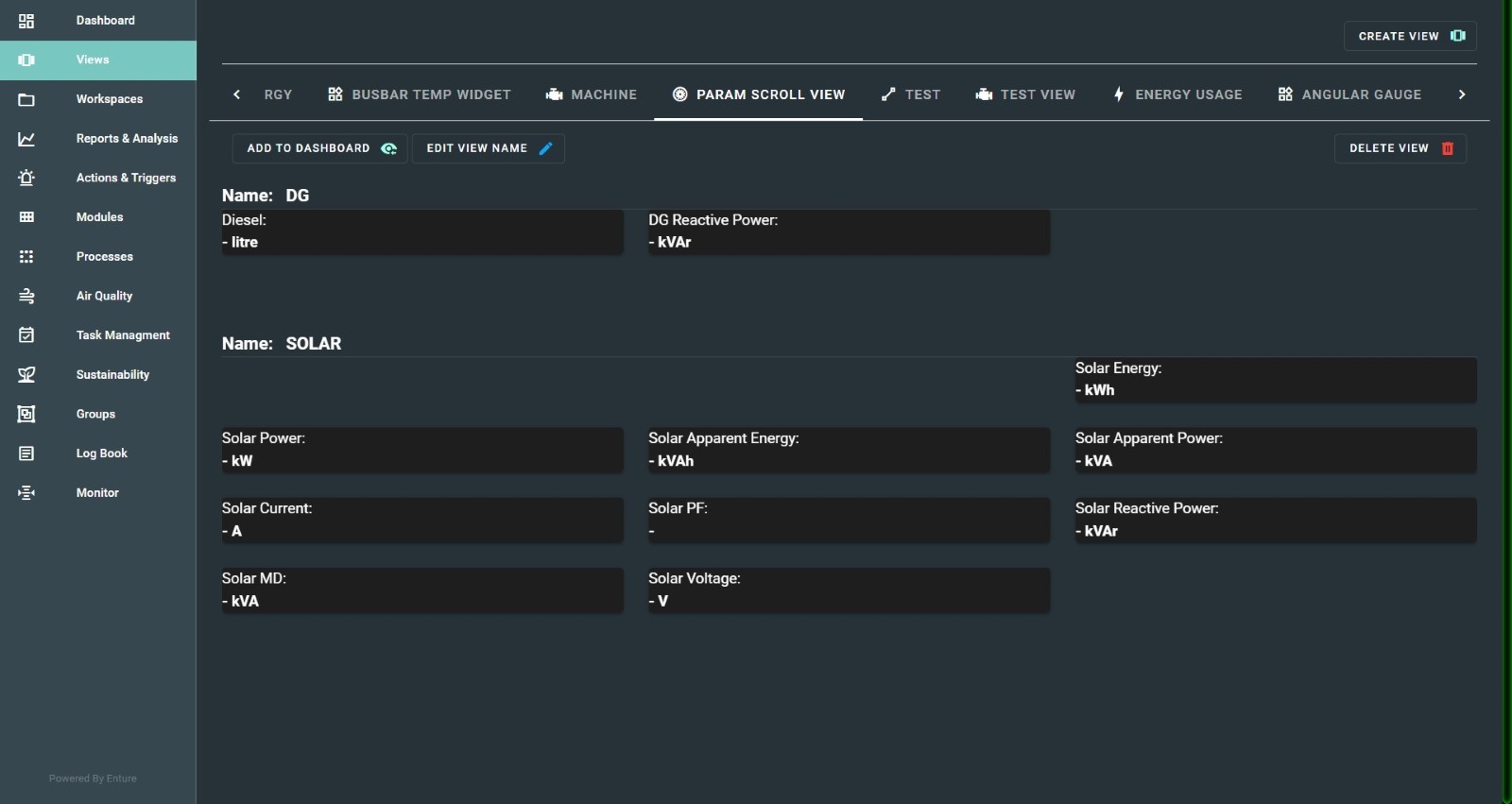Click Add to Dashboard button
1512x804 pixels.
click(320, 148)
